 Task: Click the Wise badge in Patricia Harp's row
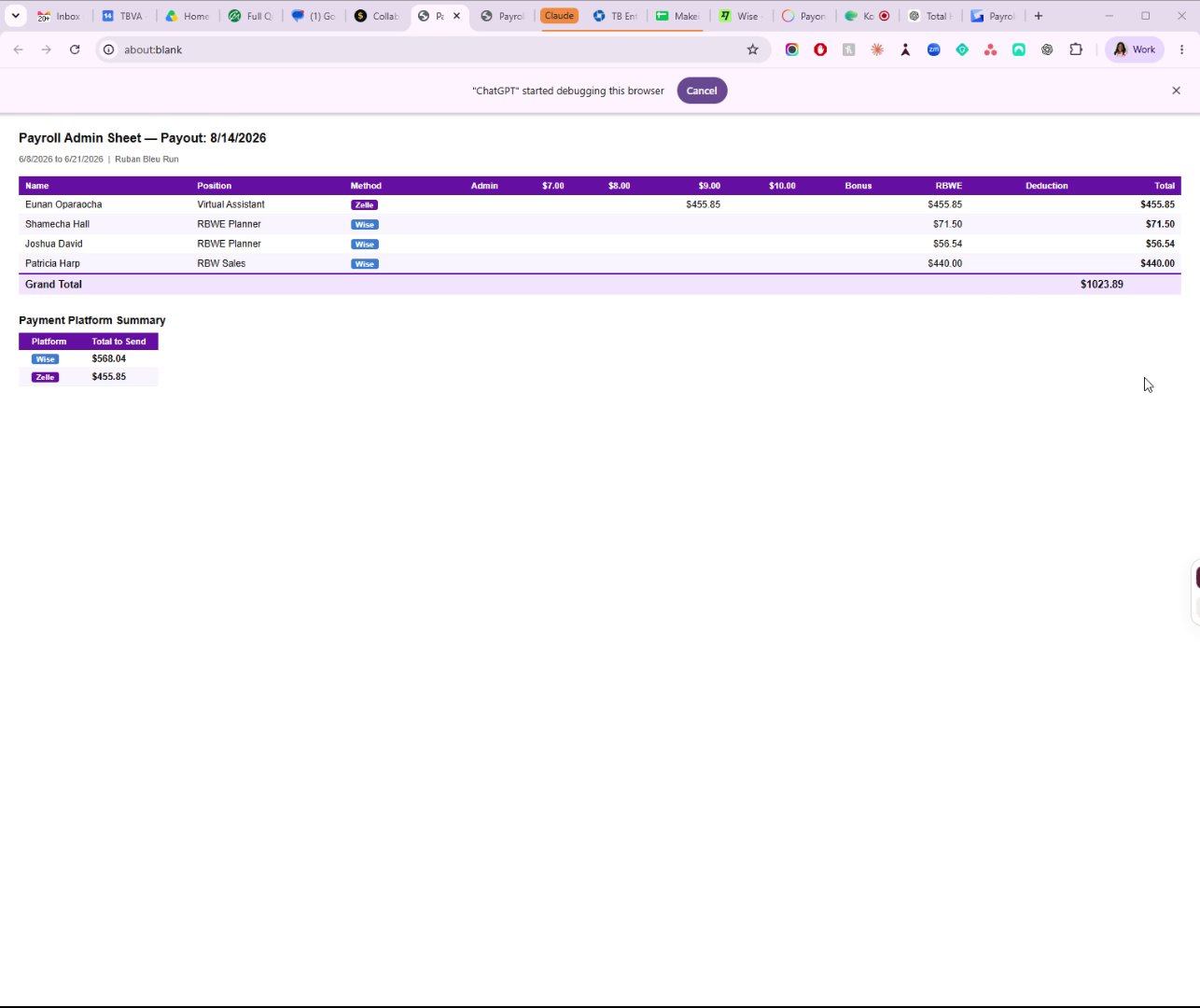coord(364,264)
